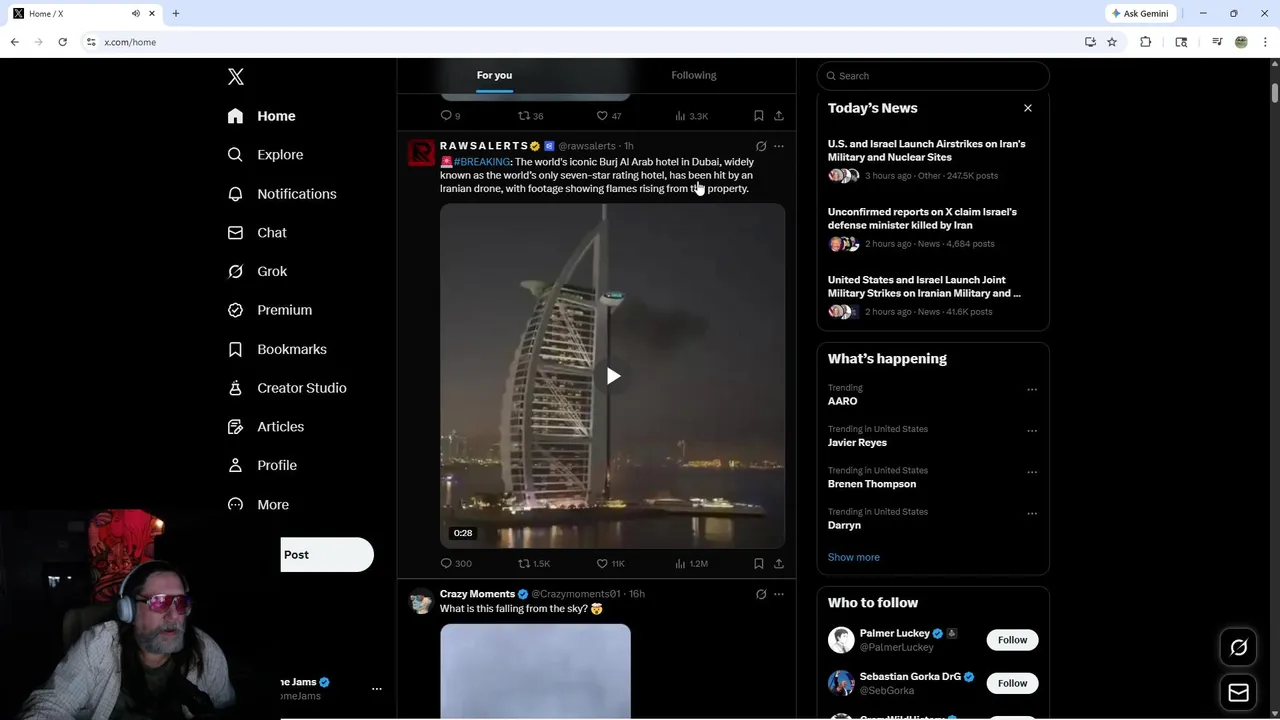The width and height of the screenshot is (1280, 720).
Task: Open trending topic Javier Reyes
Action: tap(857, 442)
